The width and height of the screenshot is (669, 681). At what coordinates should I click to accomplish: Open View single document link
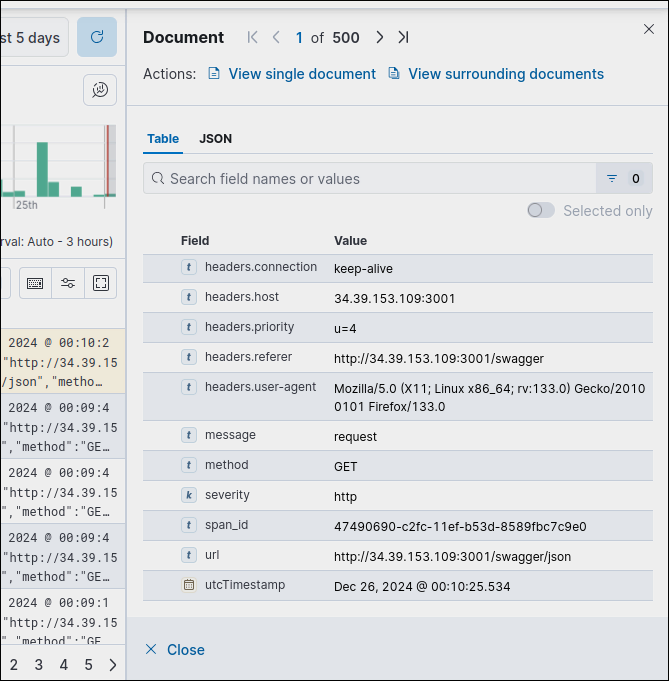coord(301,74)
